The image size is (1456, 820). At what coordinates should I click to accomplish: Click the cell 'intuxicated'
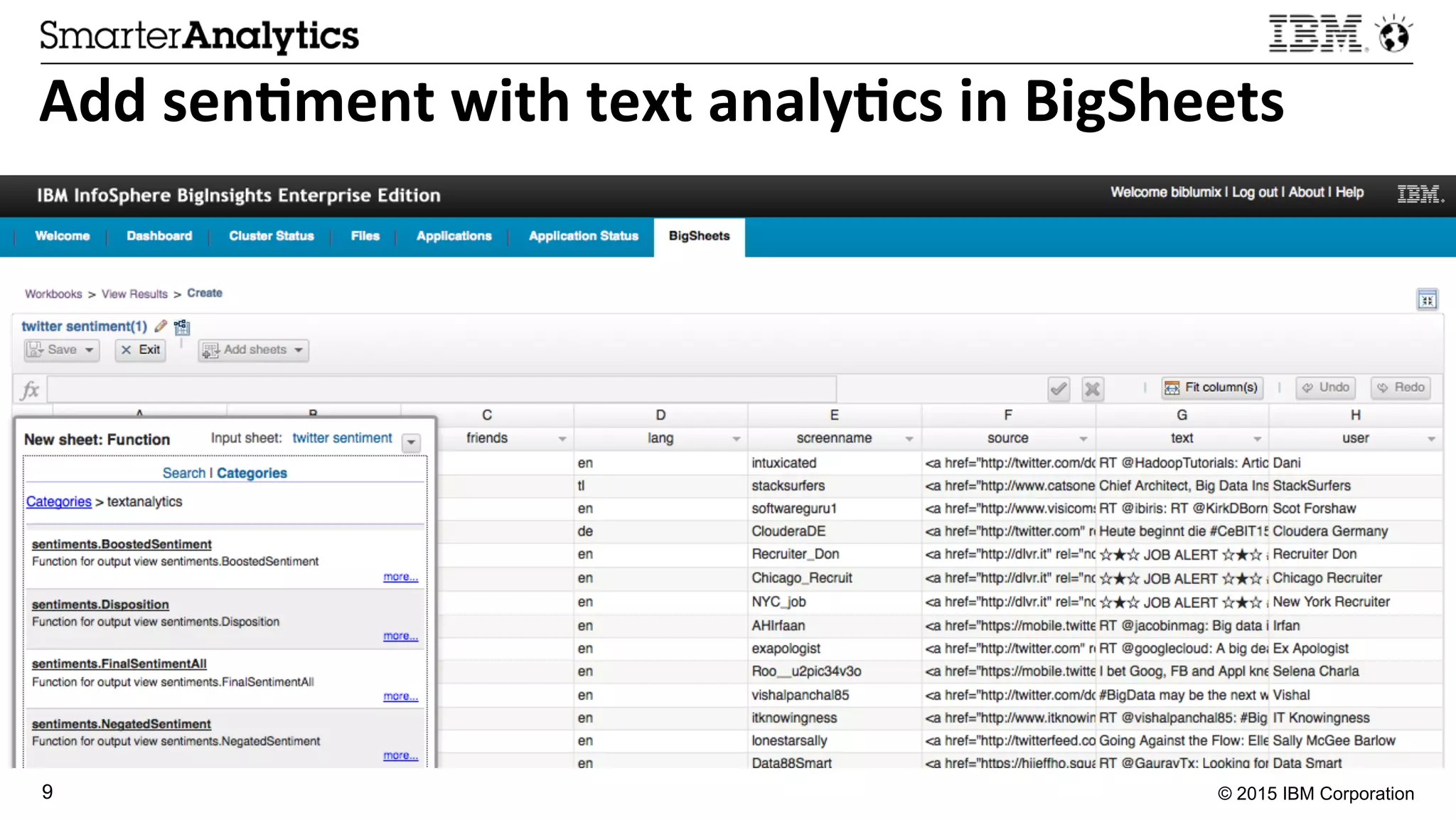[834, 463]
